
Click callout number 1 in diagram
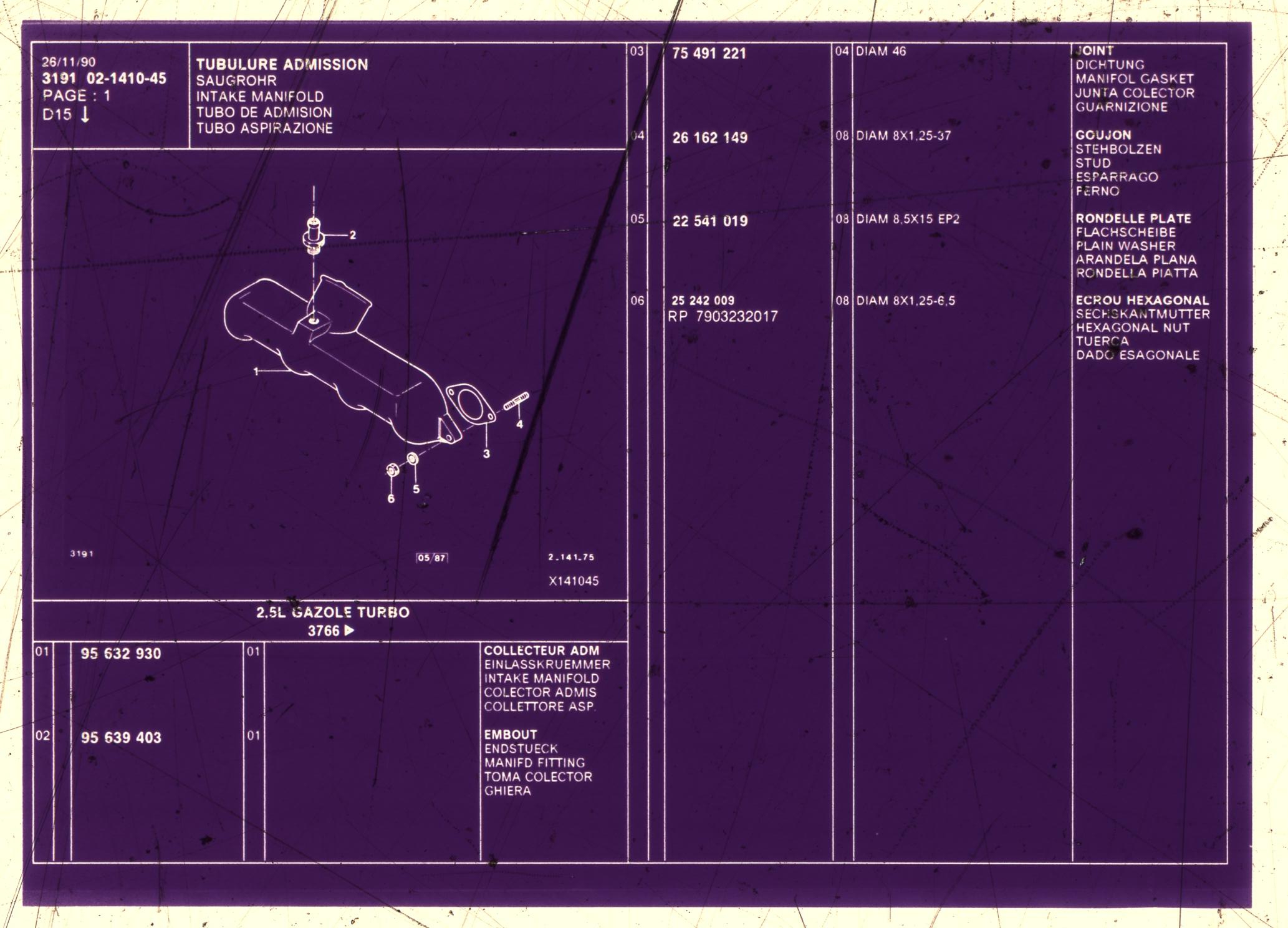pyautogui.click(x=256, y=372)
